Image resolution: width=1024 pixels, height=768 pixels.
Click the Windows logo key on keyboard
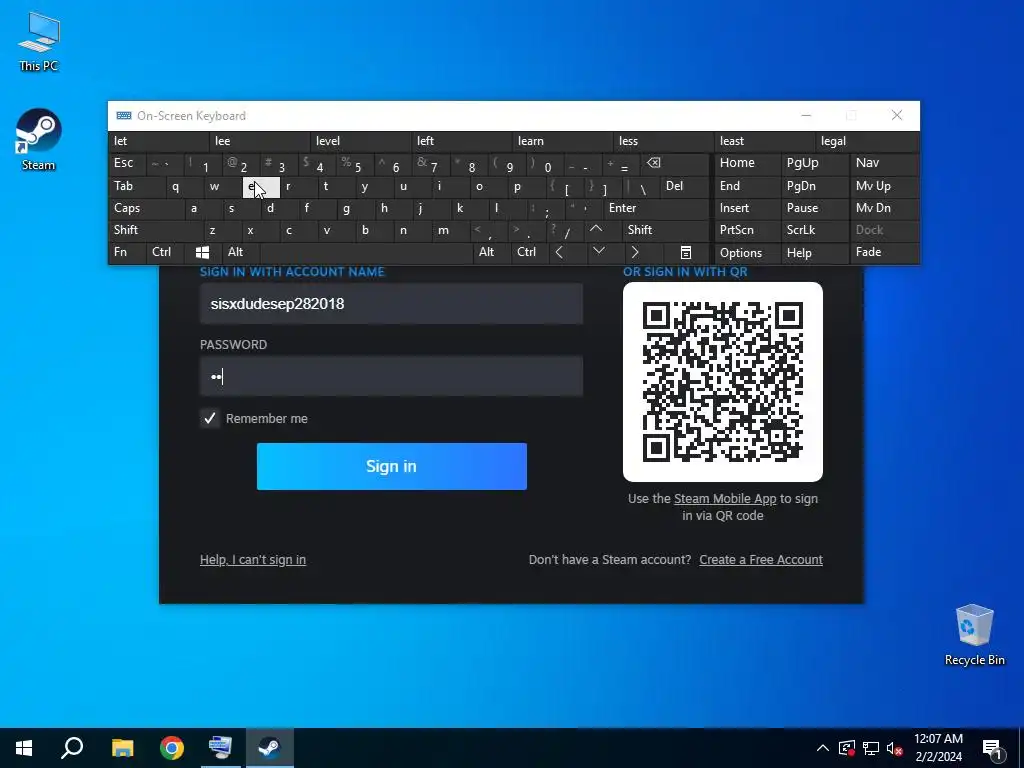click(x=202, y=252)
